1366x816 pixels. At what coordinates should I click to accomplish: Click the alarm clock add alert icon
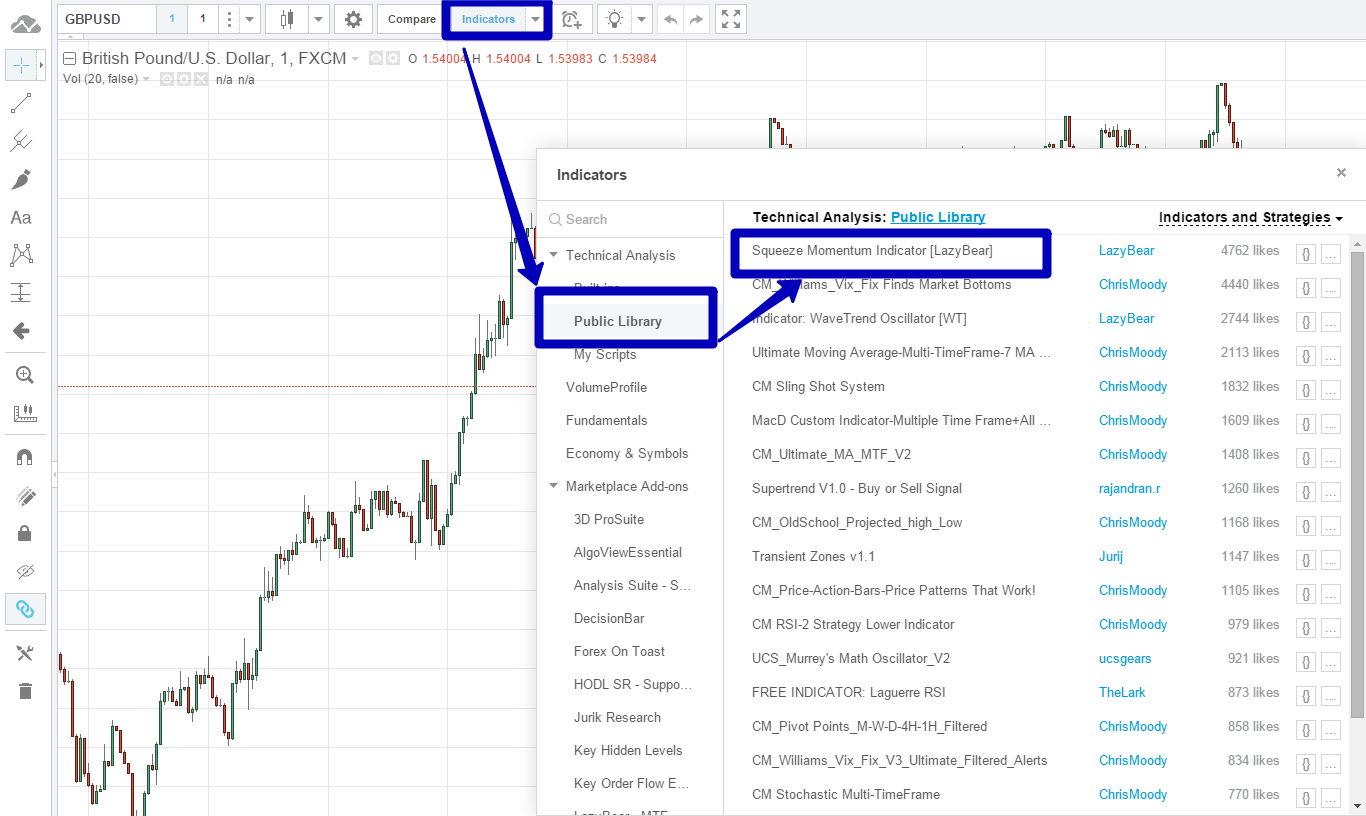coord(571,19)
